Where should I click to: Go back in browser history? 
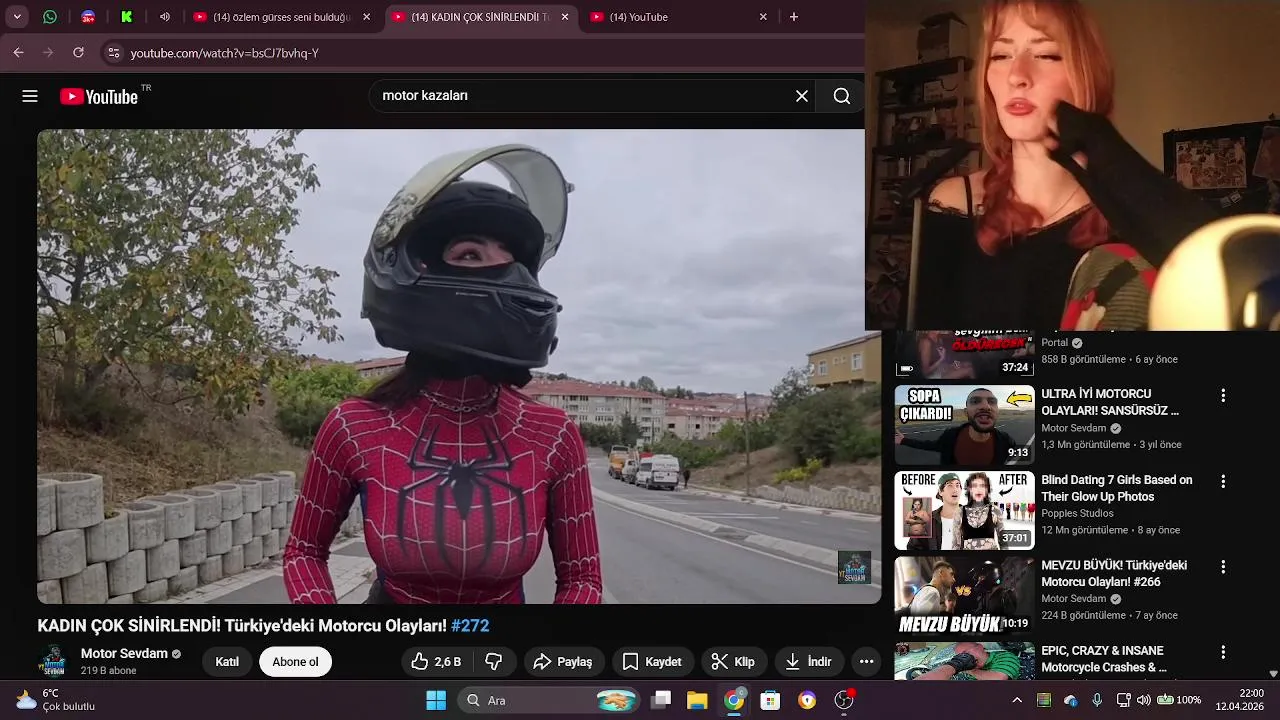[x=18, y=53]
